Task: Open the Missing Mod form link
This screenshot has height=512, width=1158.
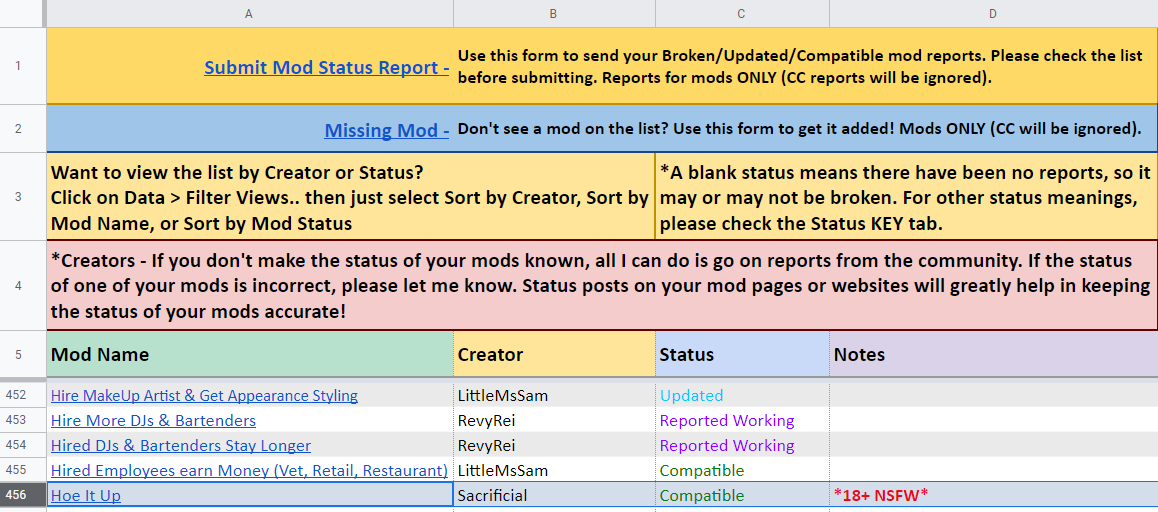Action: click(x=386, y=130)
